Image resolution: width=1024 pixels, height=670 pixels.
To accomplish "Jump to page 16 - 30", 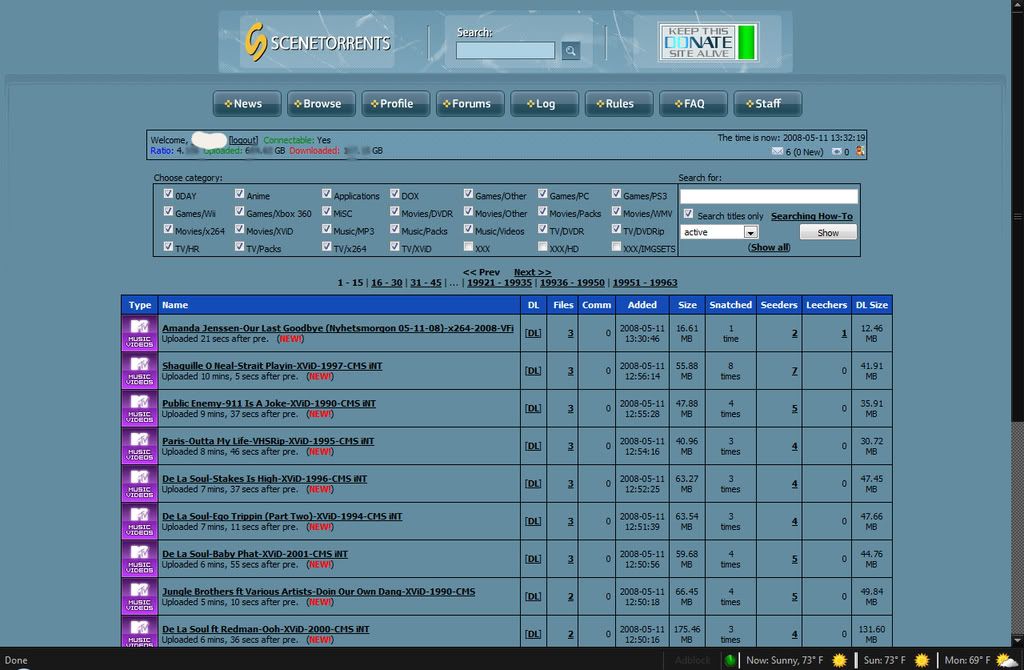I will [387, 283].
